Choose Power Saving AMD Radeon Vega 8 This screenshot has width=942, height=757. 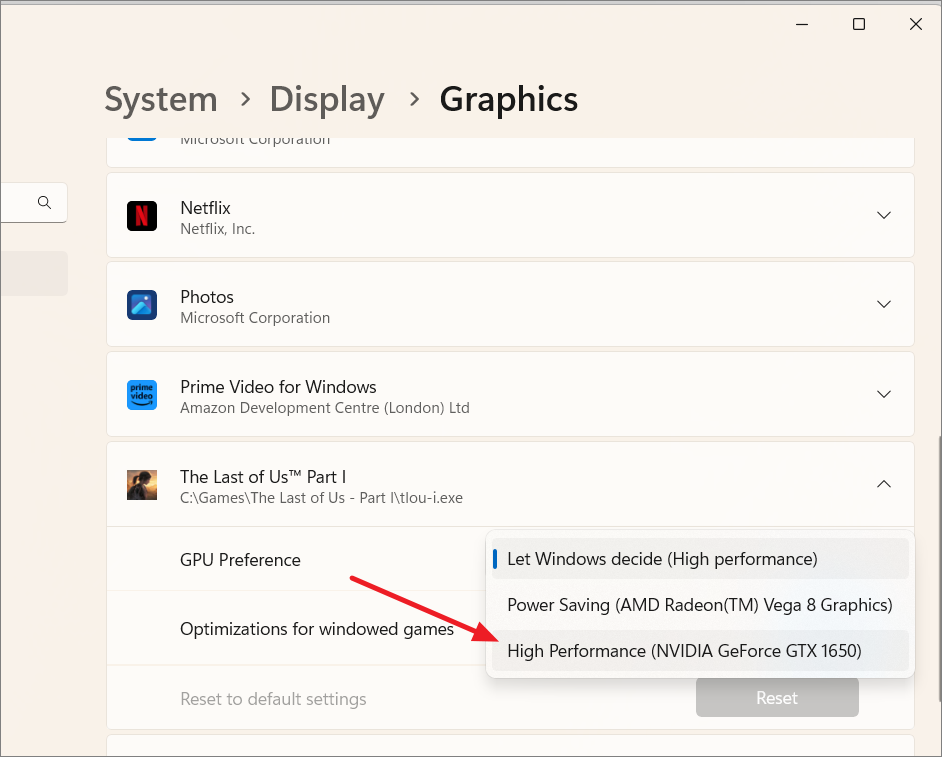700,605
